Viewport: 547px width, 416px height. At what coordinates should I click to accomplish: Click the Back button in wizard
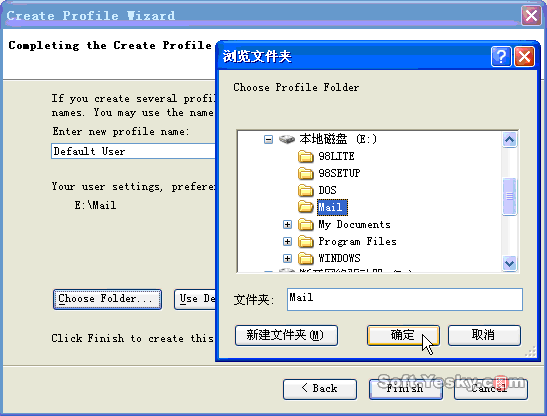(x=320, y=389)
